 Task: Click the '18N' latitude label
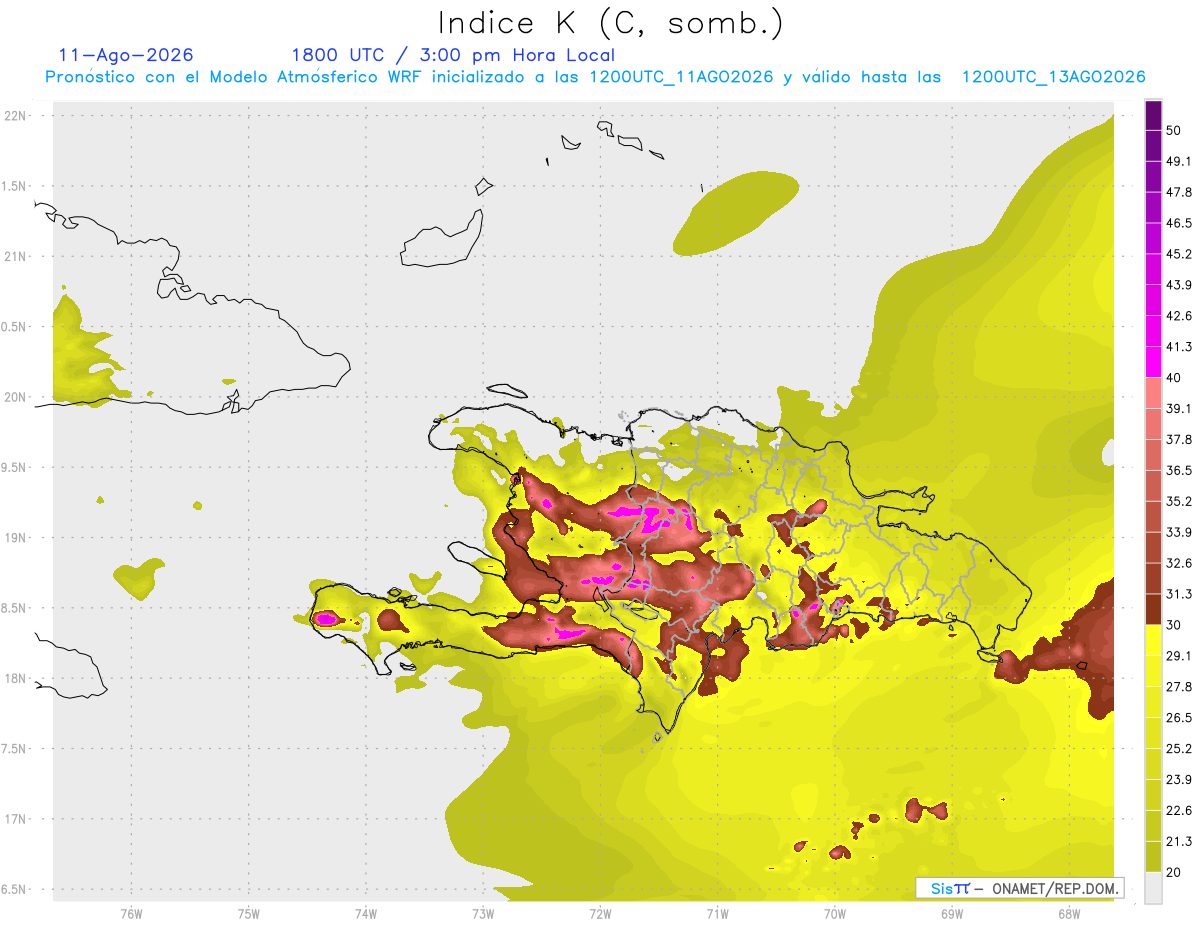(15, 678)
